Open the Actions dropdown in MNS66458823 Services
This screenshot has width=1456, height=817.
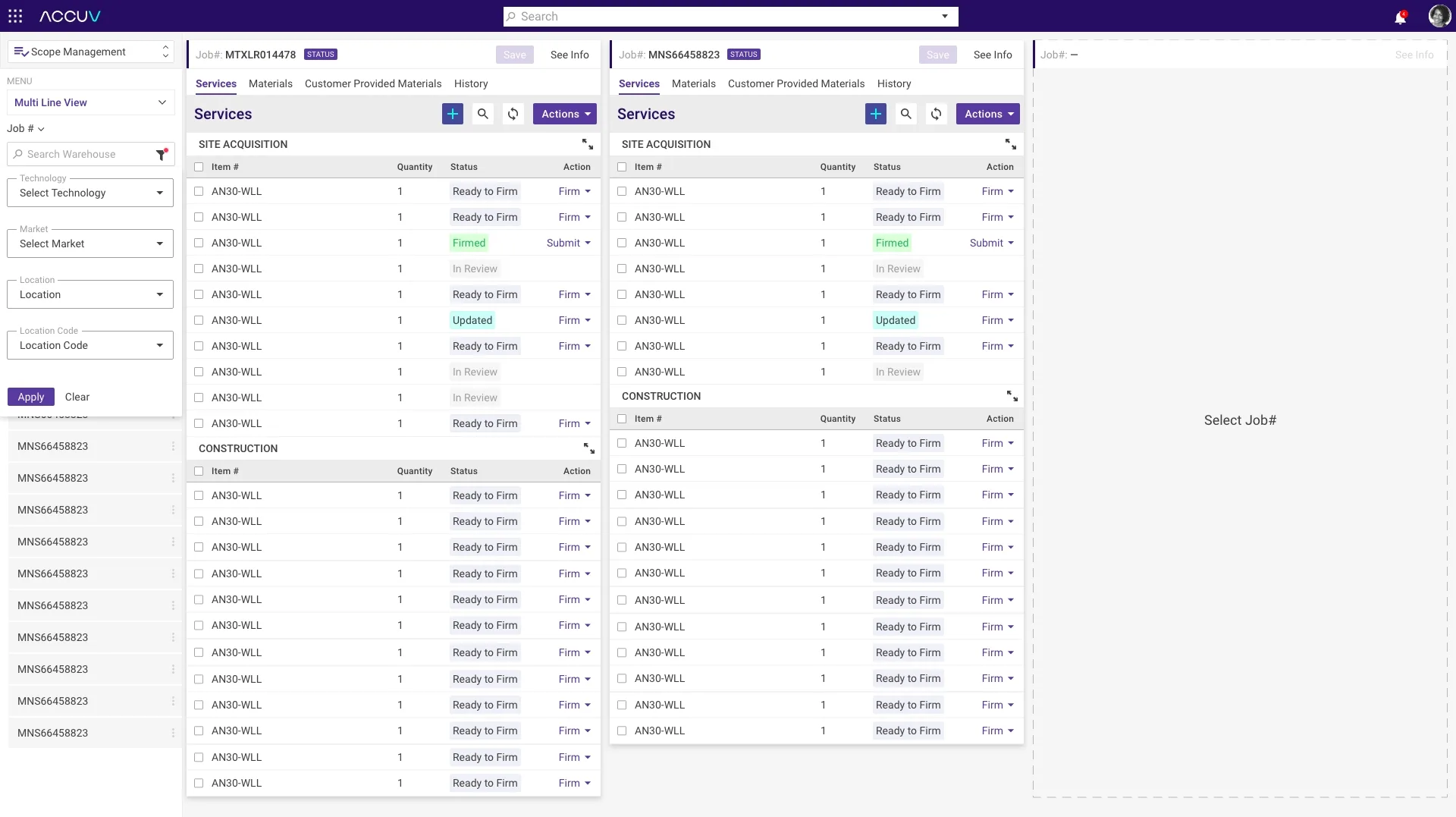[x=988, y=114]
